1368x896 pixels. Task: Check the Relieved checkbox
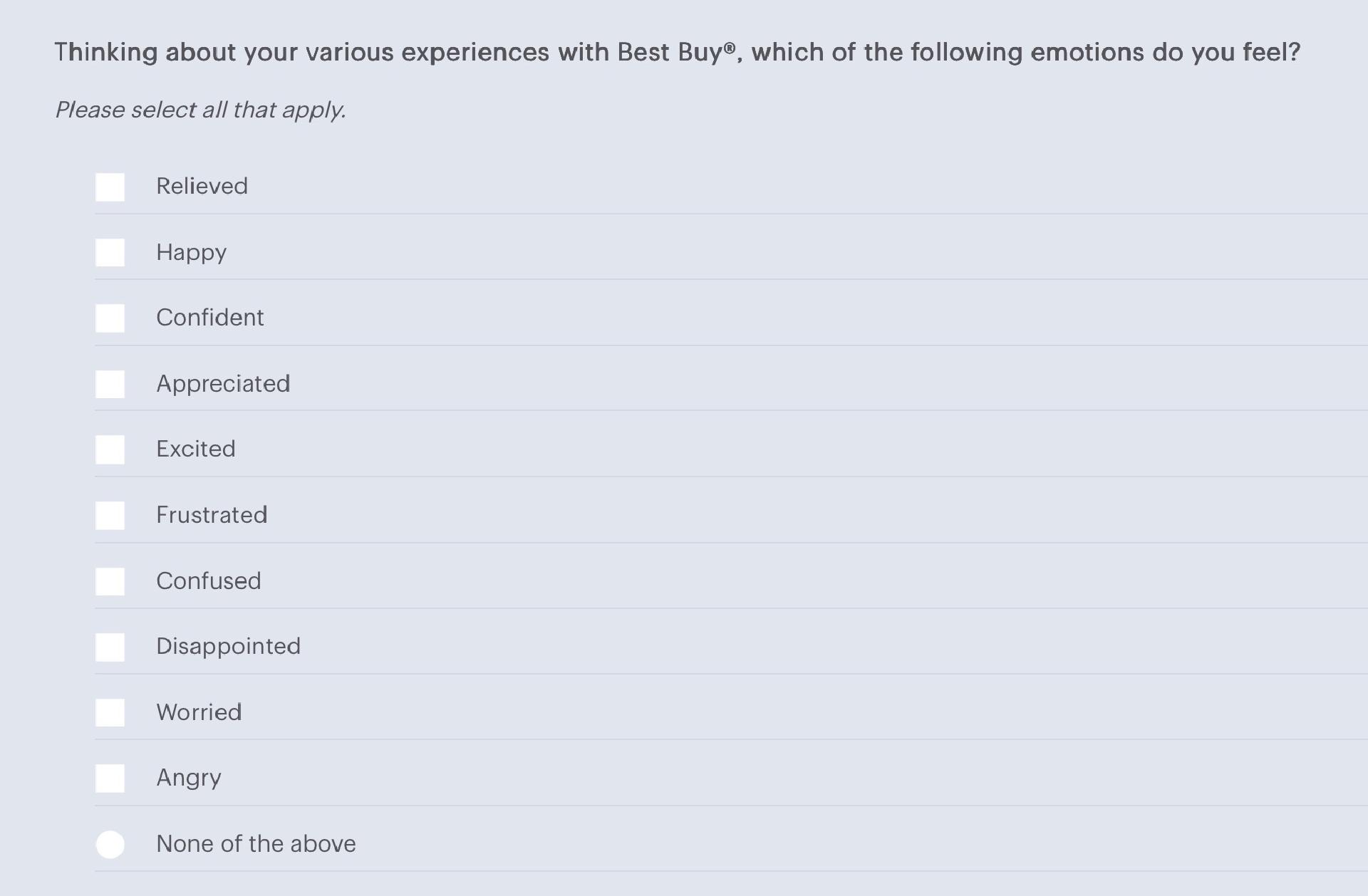pos(110,187)
